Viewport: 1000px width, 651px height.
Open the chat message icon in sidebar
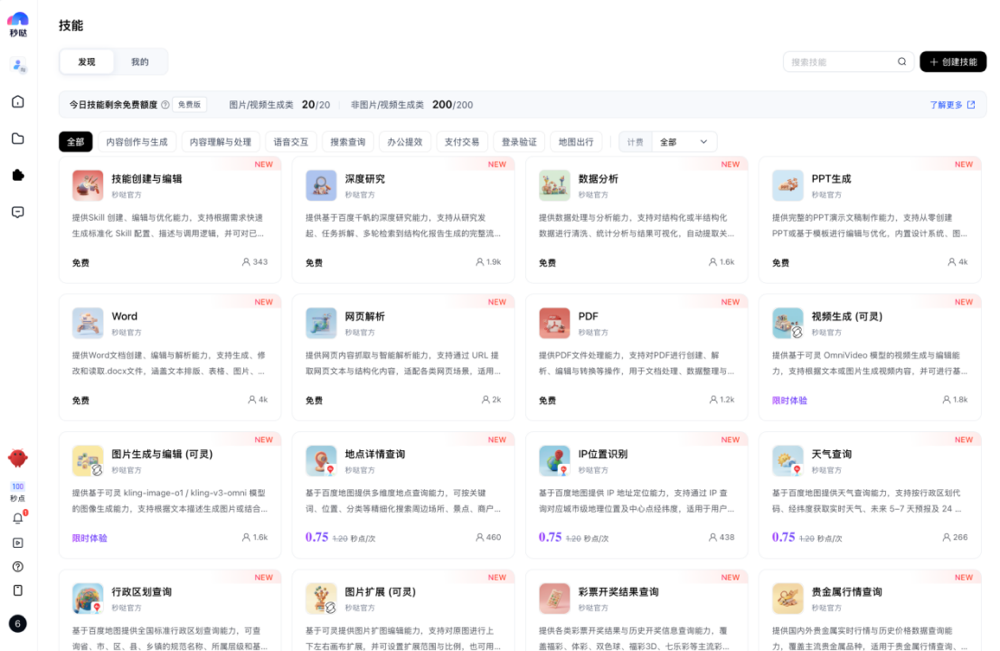coord(18,212)
